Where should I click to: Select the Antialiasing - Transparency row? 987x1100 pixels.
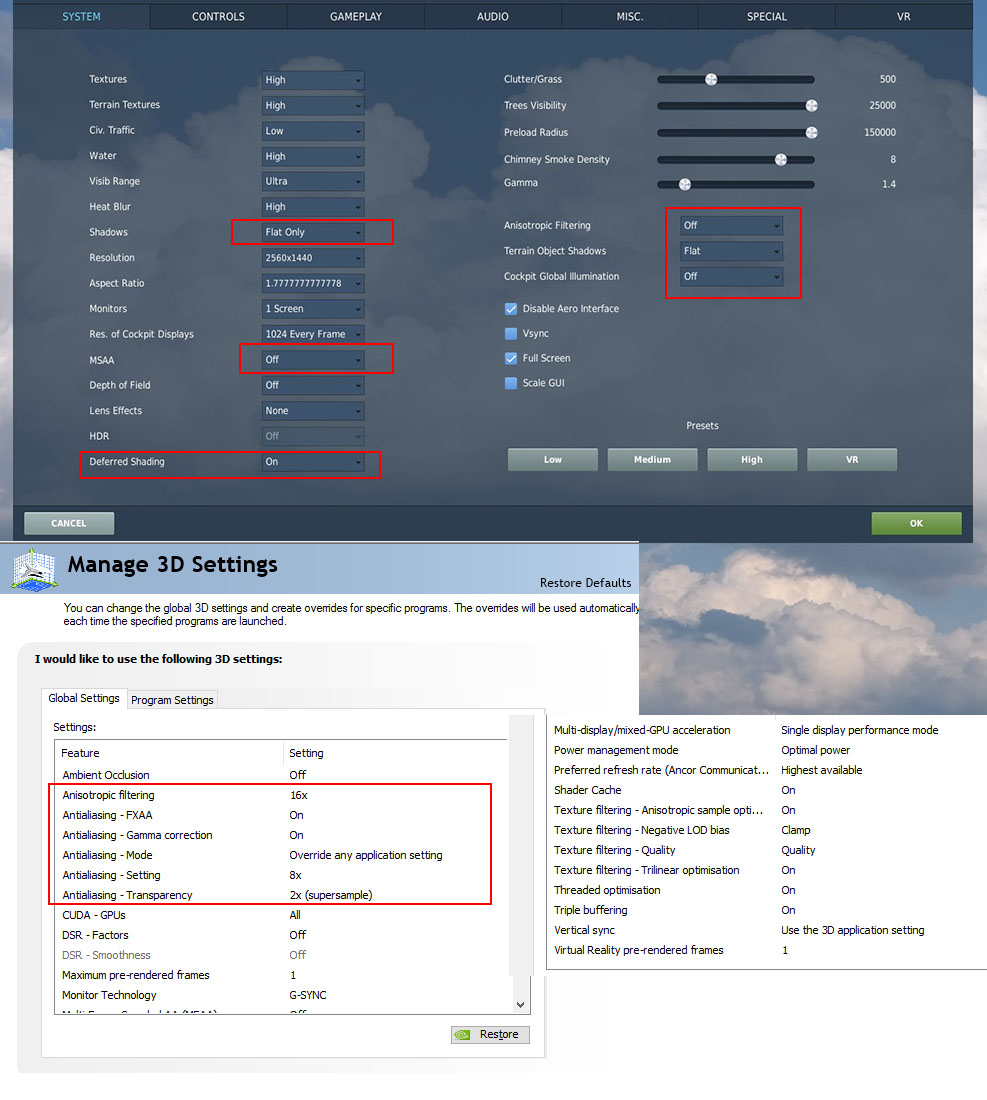[x=281, y=895]
